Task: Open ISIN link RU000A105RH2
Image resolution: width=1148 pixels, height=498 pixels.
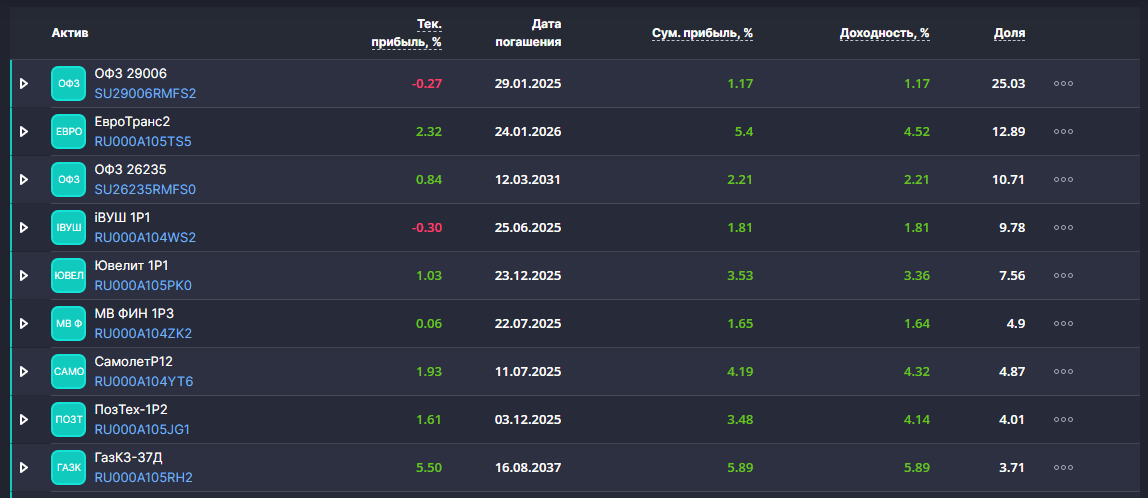Action: [x=144, y=477]
